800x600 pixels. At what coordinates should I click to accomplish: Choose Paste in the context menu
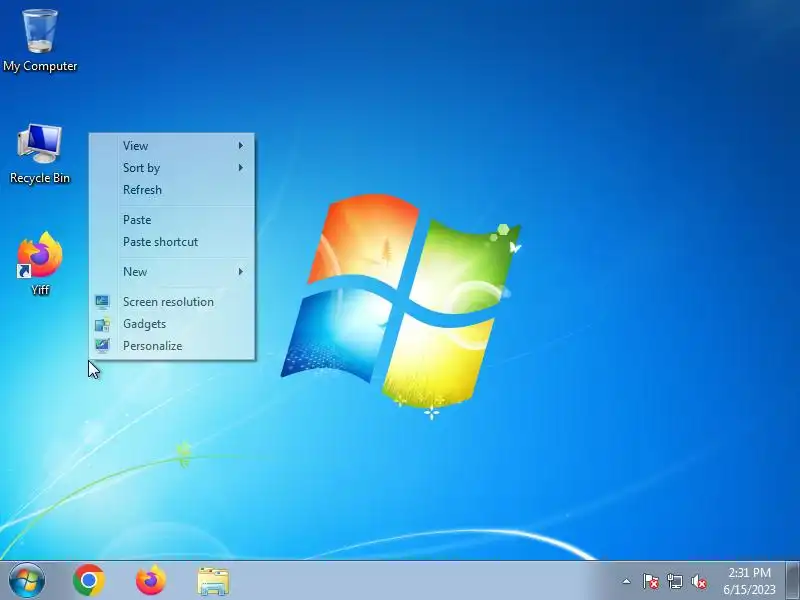[x=173, y=220]
